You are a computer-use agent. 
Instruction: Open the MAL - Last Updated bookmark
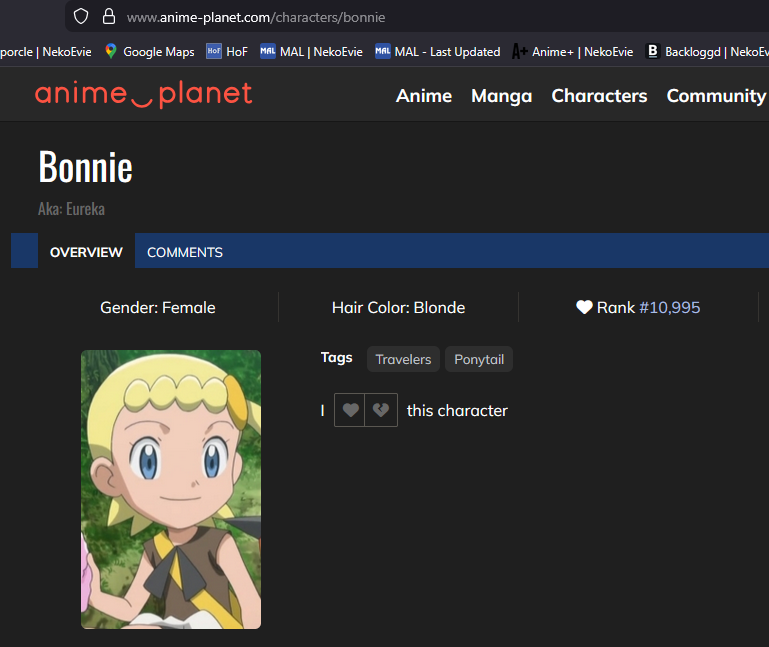tap(437, 52)
